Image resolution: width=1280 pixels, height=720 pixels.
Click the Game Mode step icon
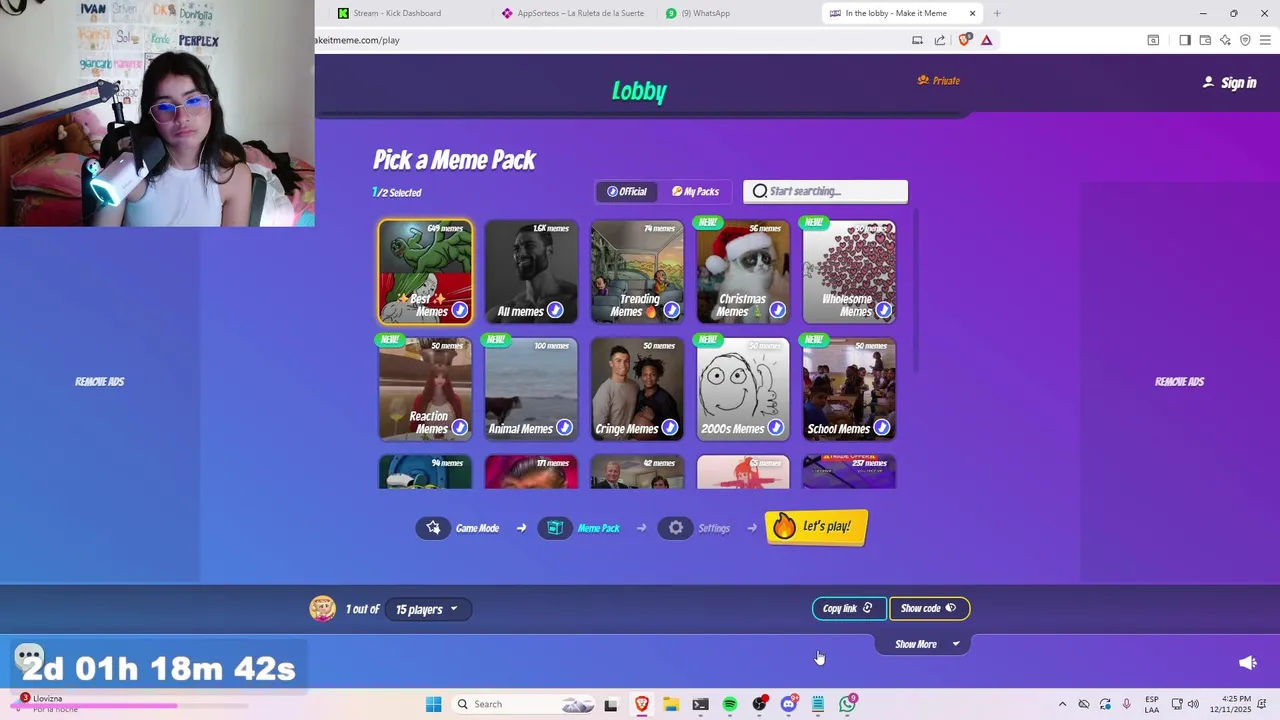(x=433, y=528)
